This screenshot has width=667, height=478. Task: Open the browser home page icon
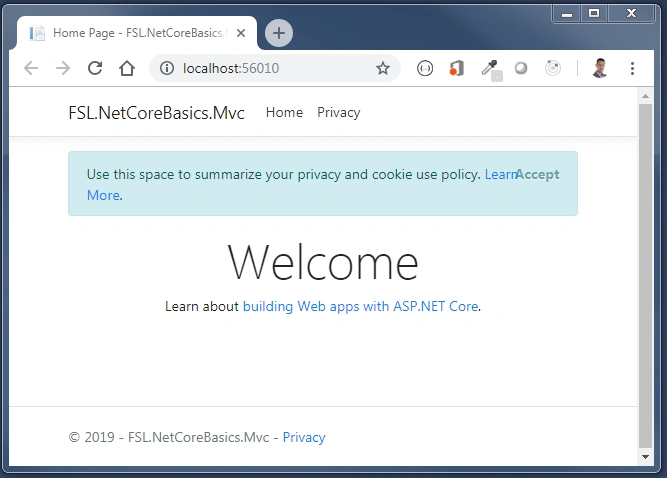tap(127, 68)
